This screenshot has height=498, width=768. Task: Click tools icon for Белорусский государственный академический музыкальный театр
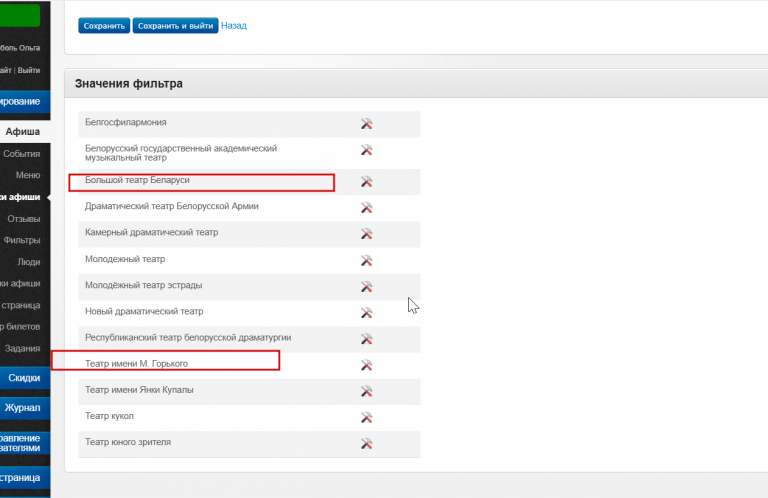pyautogui.click(x=366, y=150)
